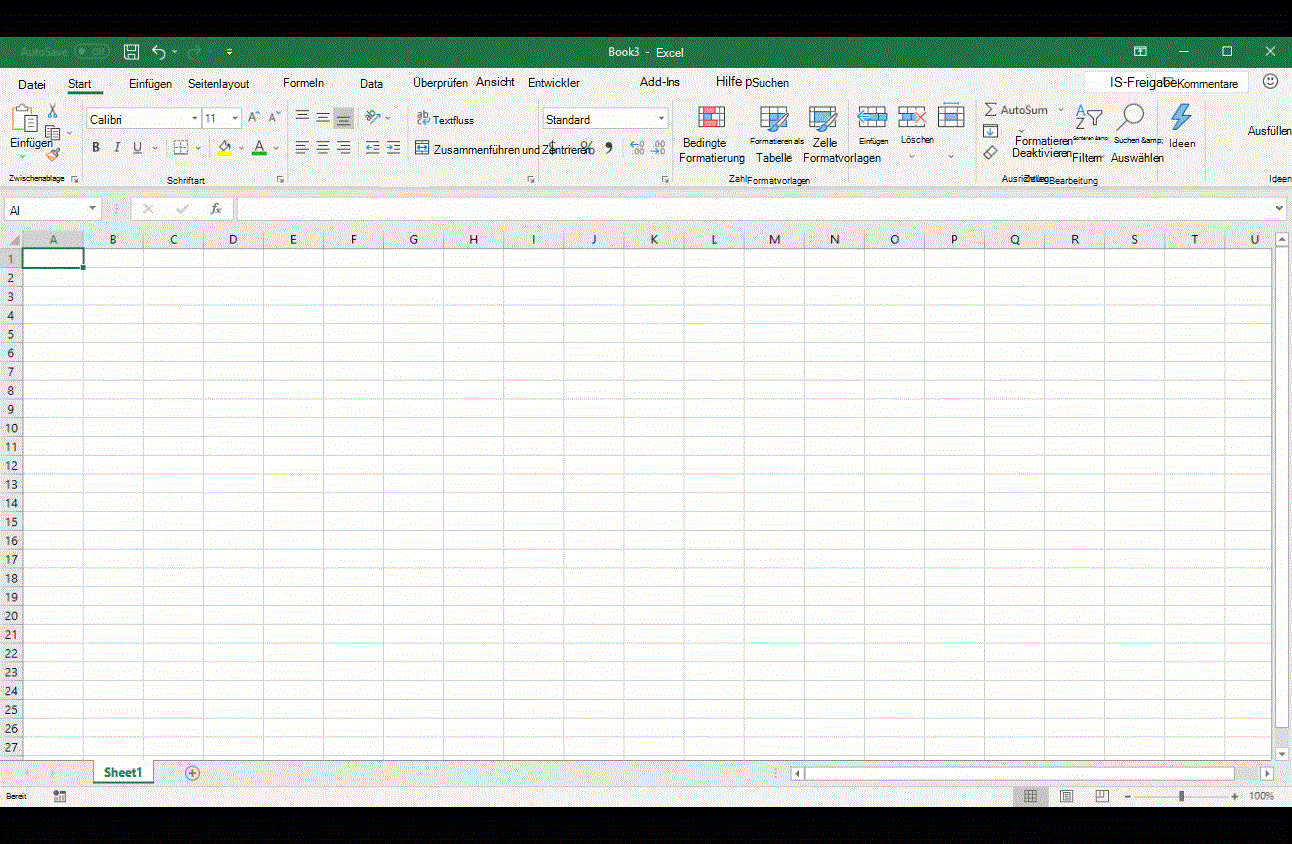Click the Zelle Formatvorlagen icon

point(823,120)
